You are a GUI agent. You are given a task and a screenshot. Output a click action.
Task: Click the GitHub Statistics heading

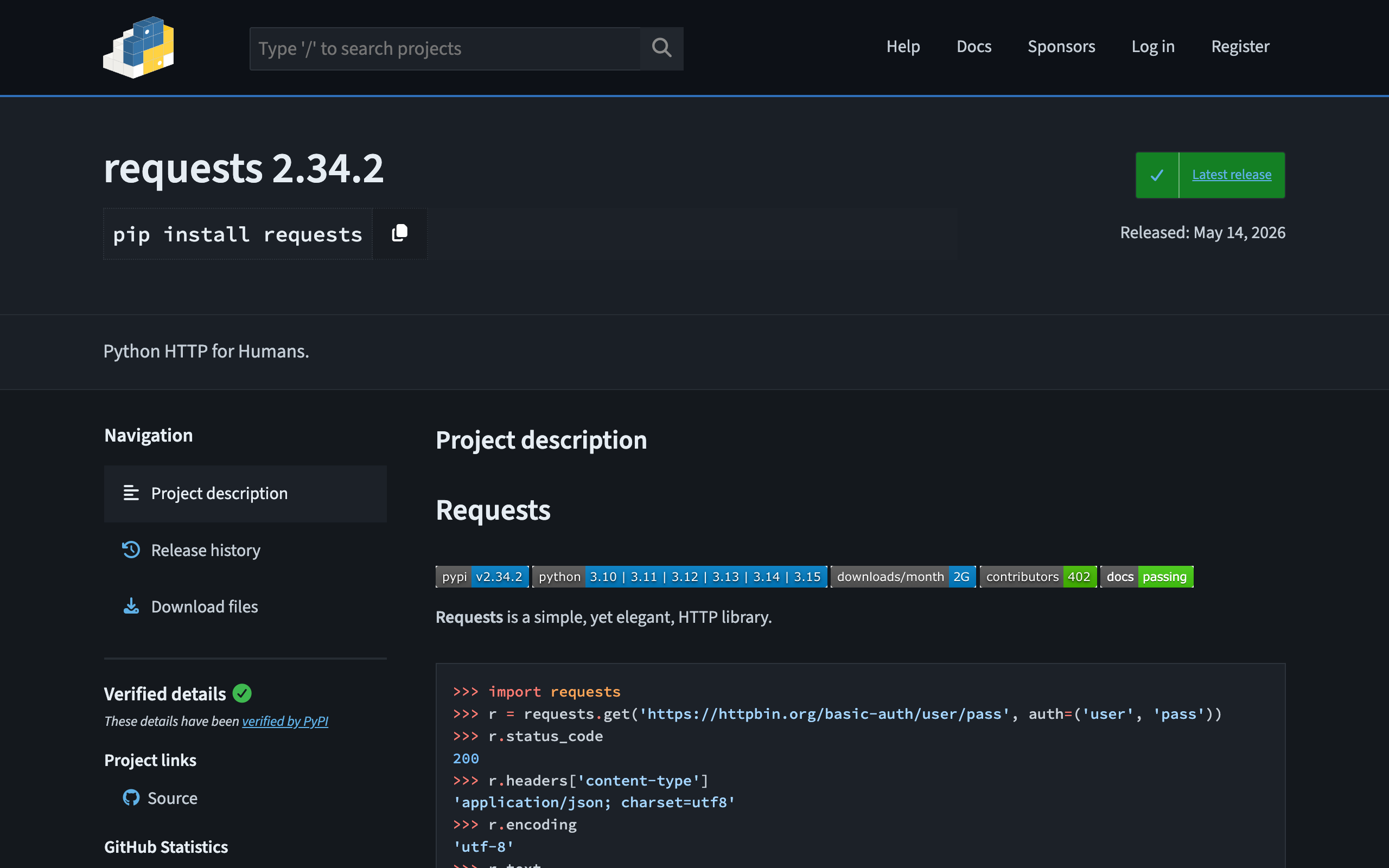pyautogui.click(x=166, y=847)
